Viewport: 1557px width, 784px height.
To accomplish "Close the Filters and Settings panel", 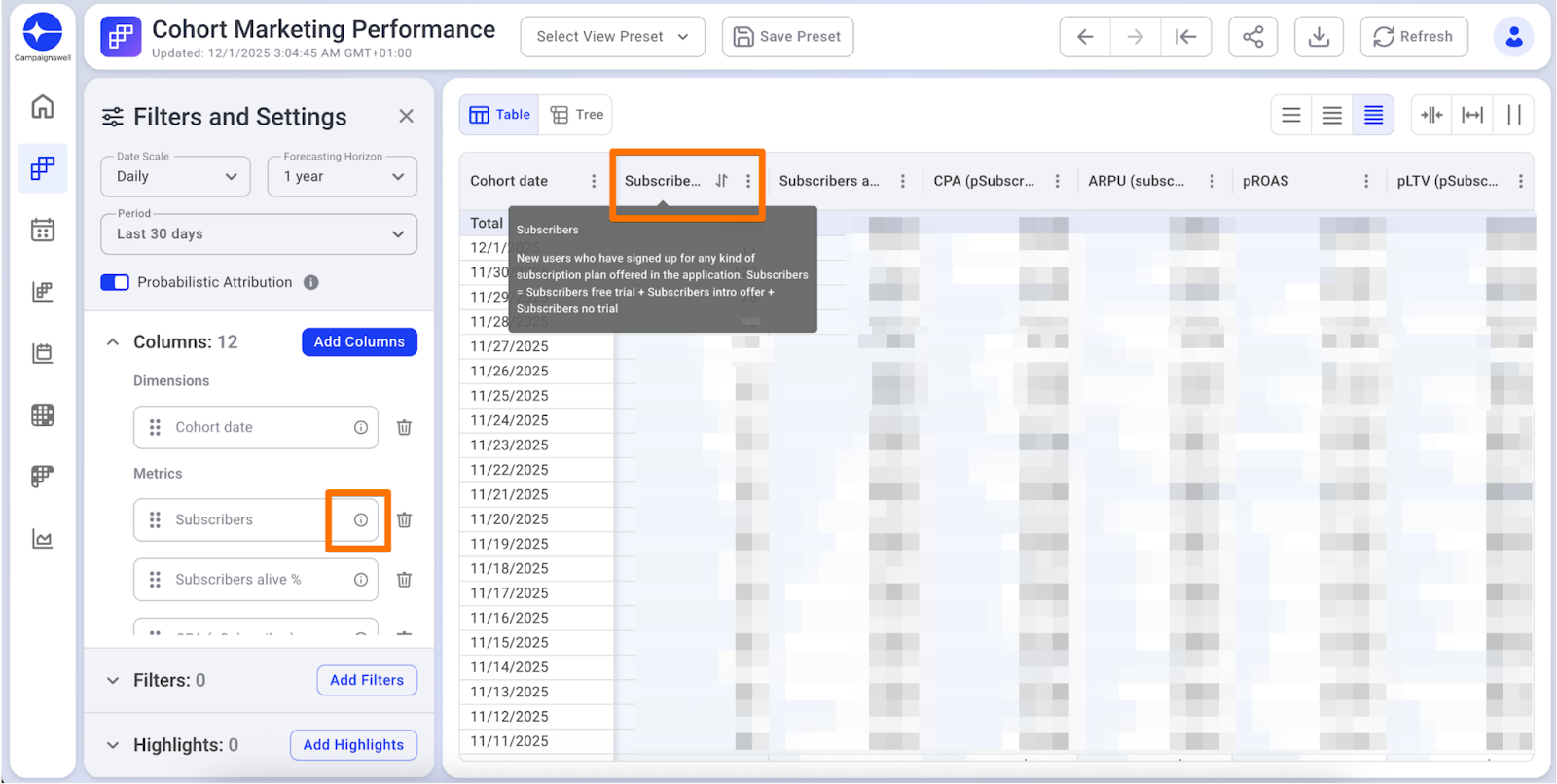I will click(x=406, y=117).
